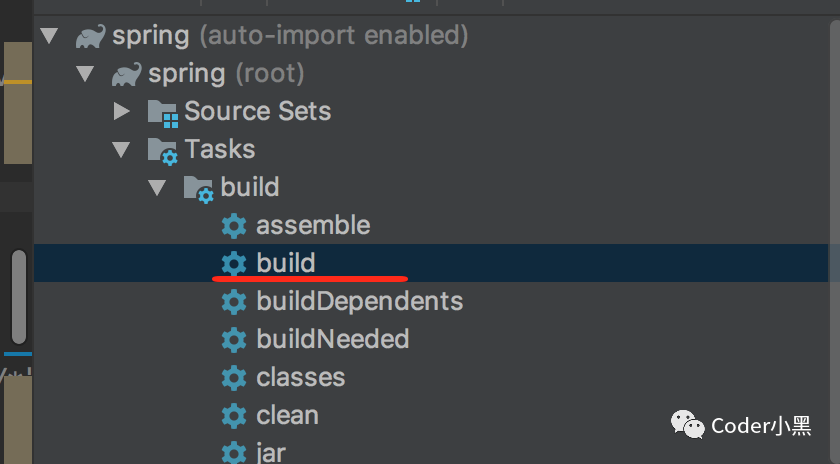The width and height of the screenshot is (840, 464).
Task: Click the vertical scrollbar thumb on left edge
Action: click(x=18, y=297)
